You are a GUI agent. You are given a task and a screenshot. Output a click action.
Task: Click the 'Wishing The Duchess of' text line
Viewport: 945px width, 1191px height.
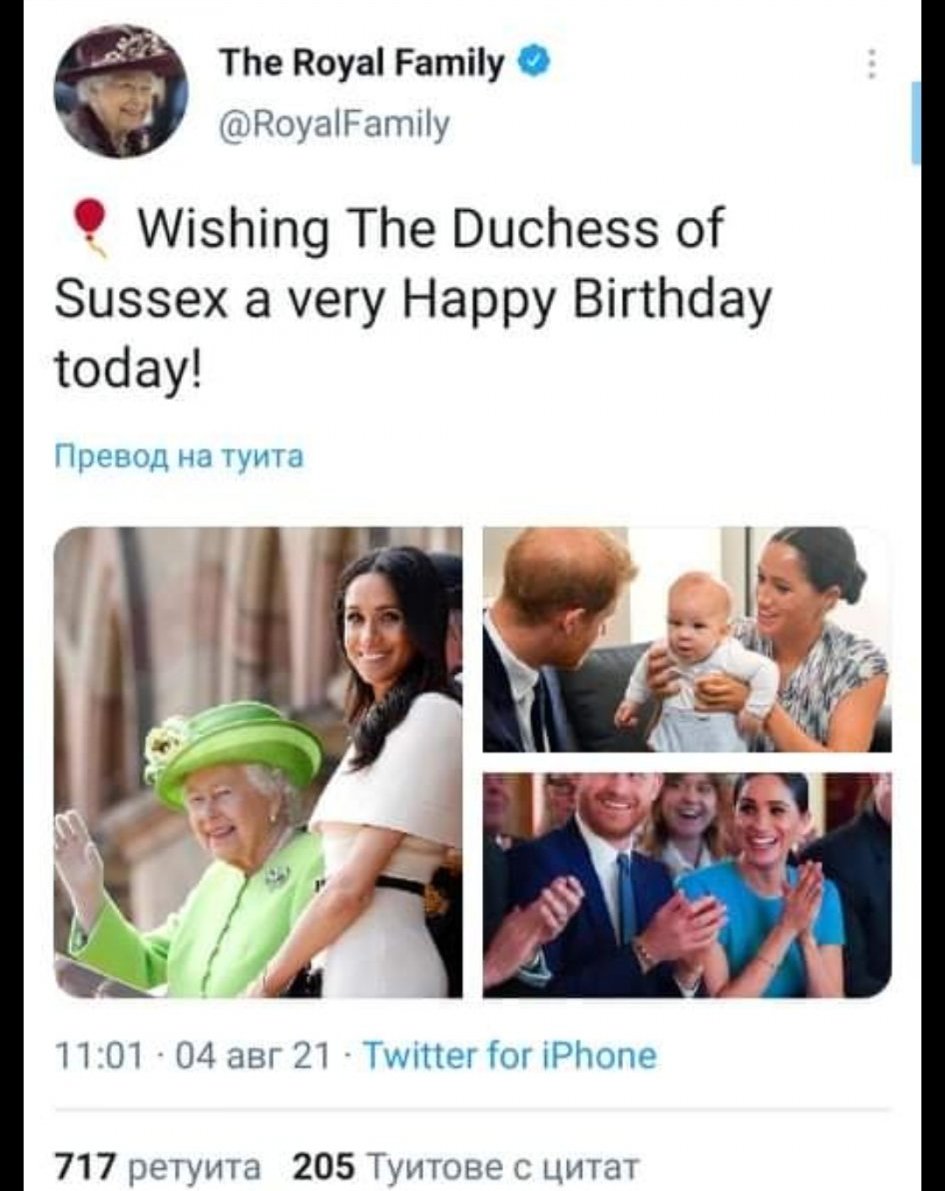[428, 230]
